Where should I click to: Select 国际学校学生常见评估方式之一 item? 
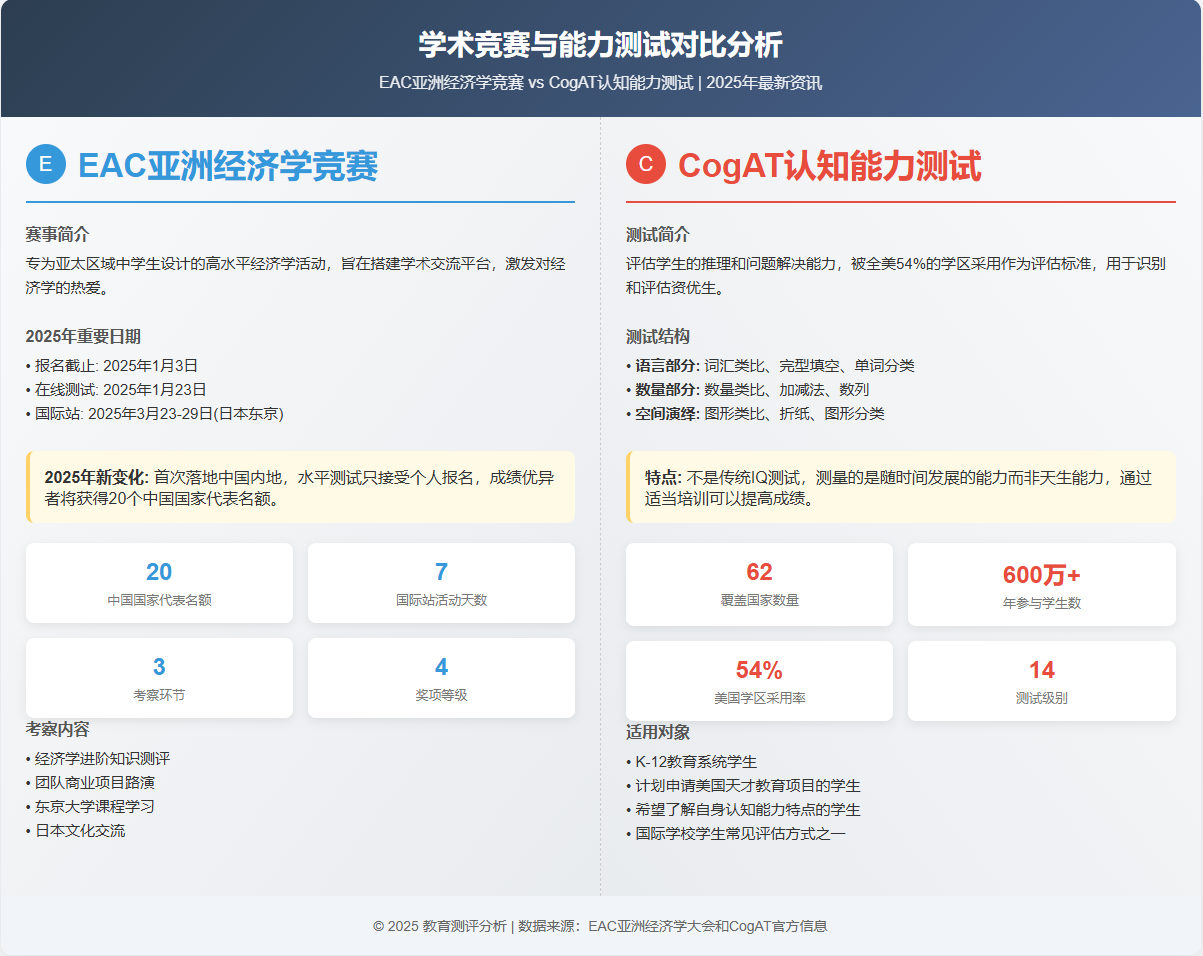[x=736, y=834]
